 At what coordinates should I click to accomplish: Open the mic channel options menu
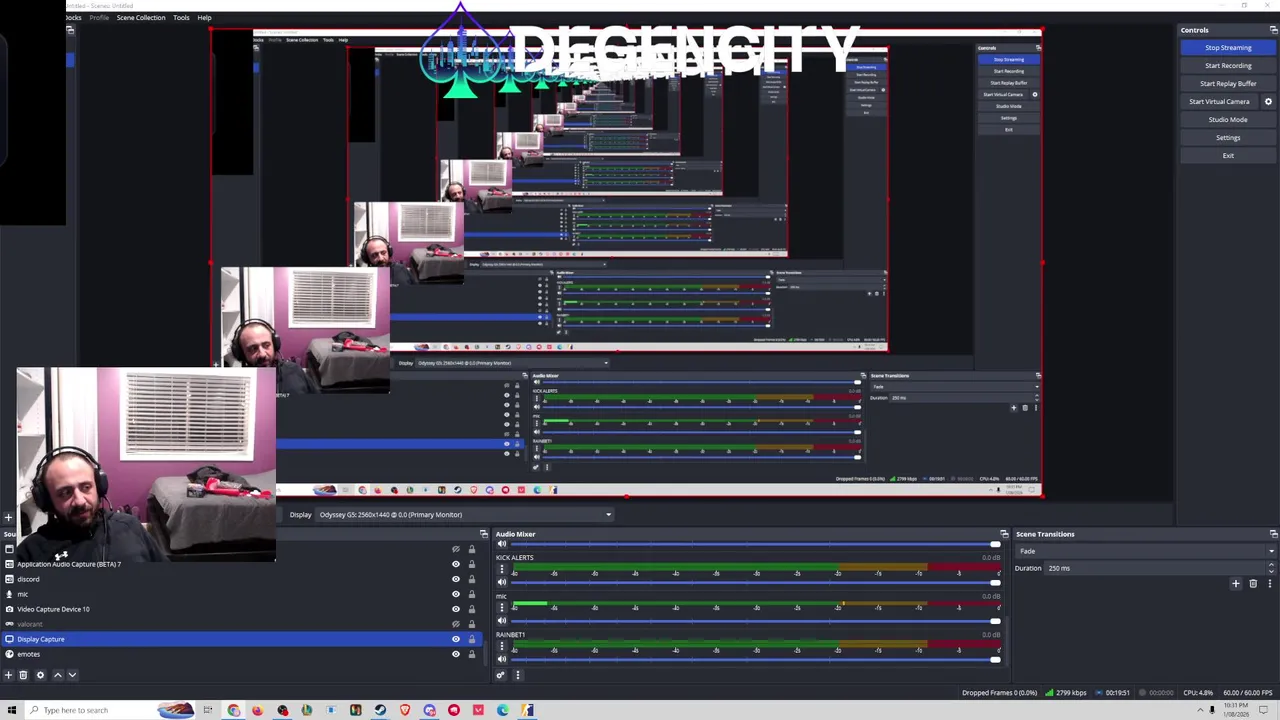point(502,608)
